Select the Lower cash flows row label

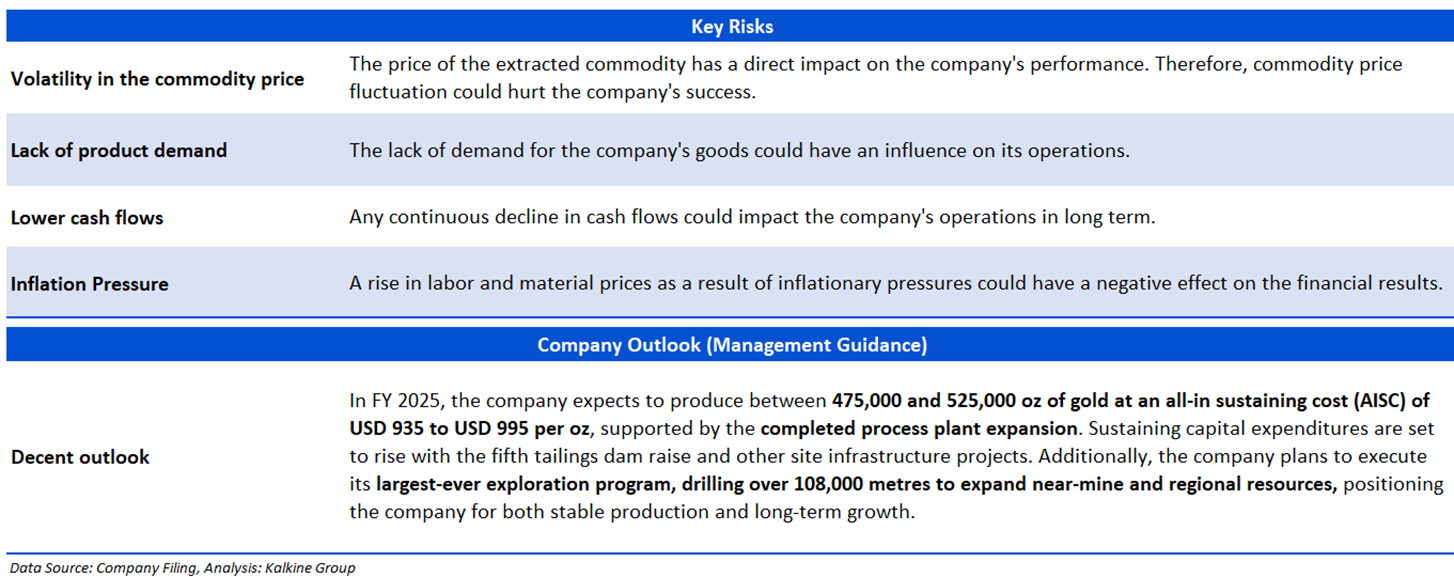coord(87,217)
